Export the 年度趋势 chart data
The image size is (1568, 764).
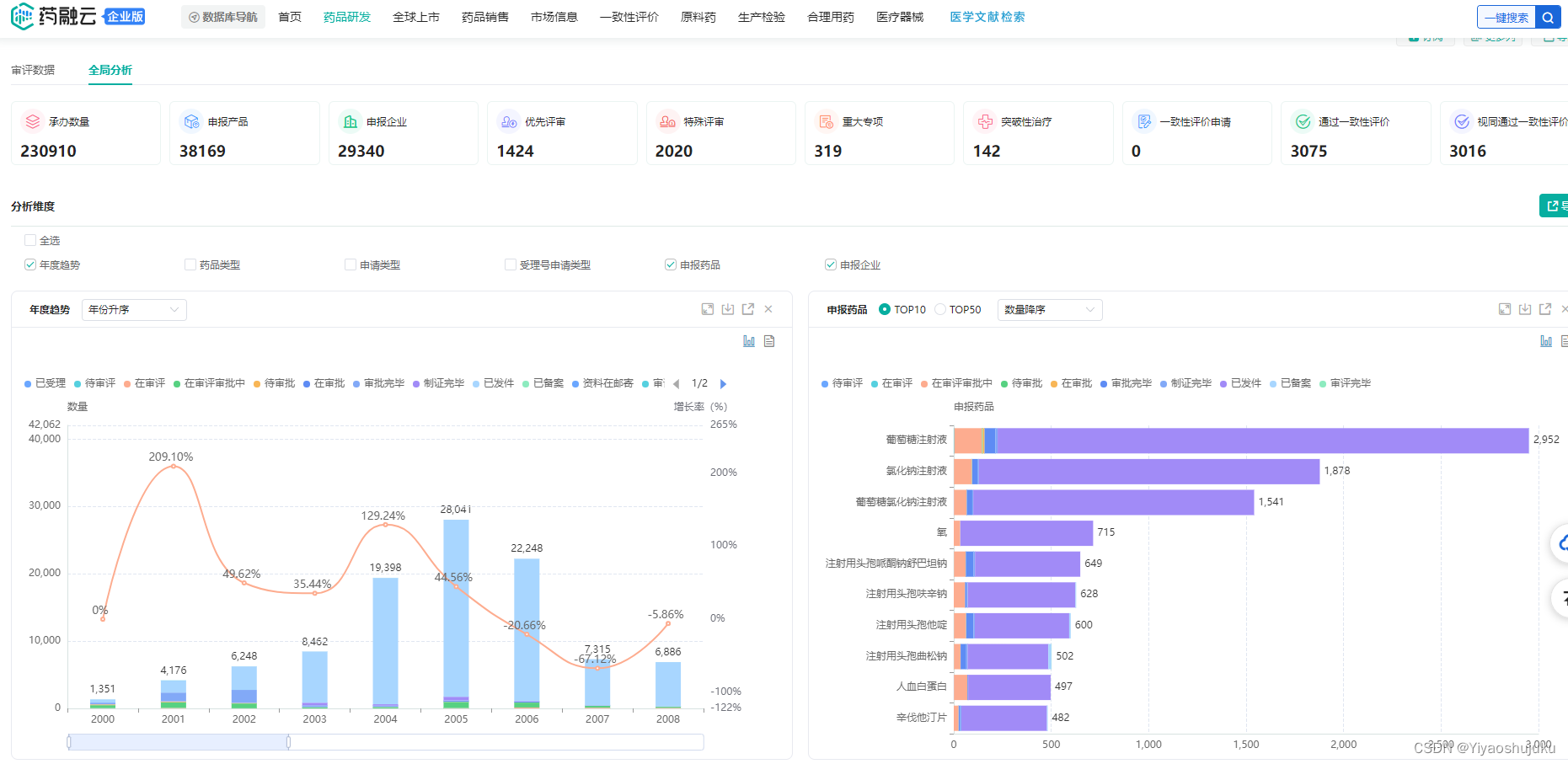(748, 309)
